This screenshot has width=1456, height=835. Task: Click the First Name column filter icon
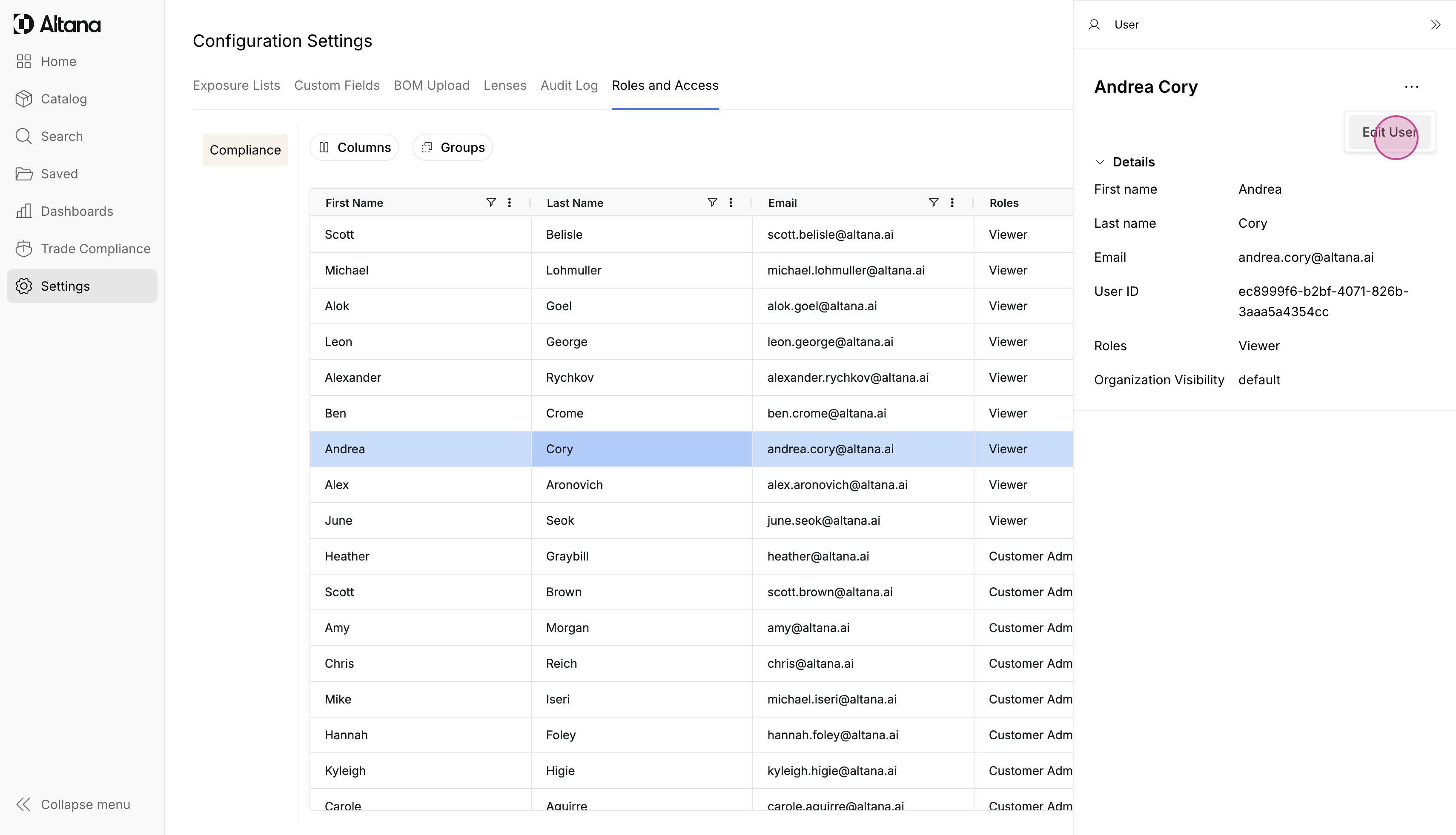point(490,203)
